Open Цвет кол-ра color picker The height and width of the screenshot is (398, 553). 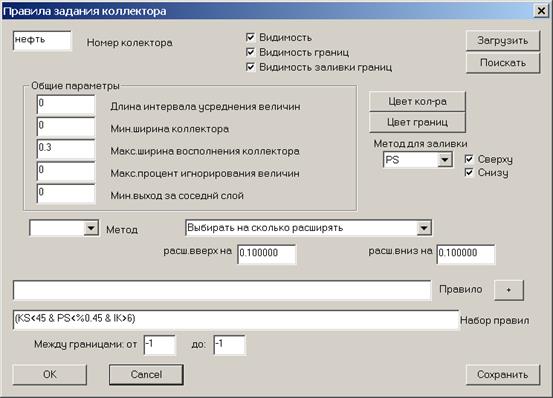pos(417,102)
